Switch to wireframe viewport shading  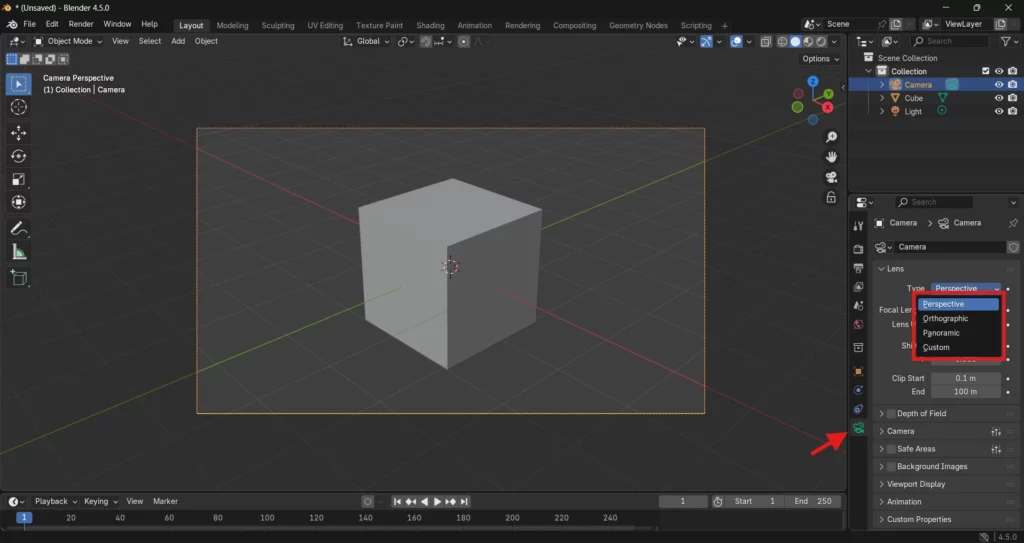[x=782, y=41]
